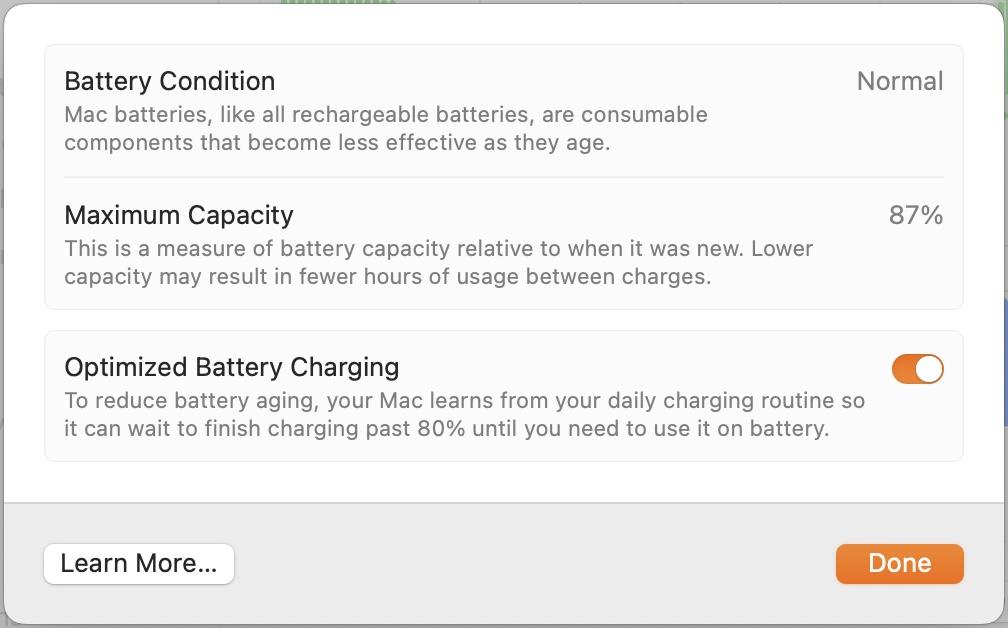Image resolution: width=1008 pixels, height=628 pixels.
Task: Click the line "capacity may result in fewer hours"
Action: pos(387,276)
